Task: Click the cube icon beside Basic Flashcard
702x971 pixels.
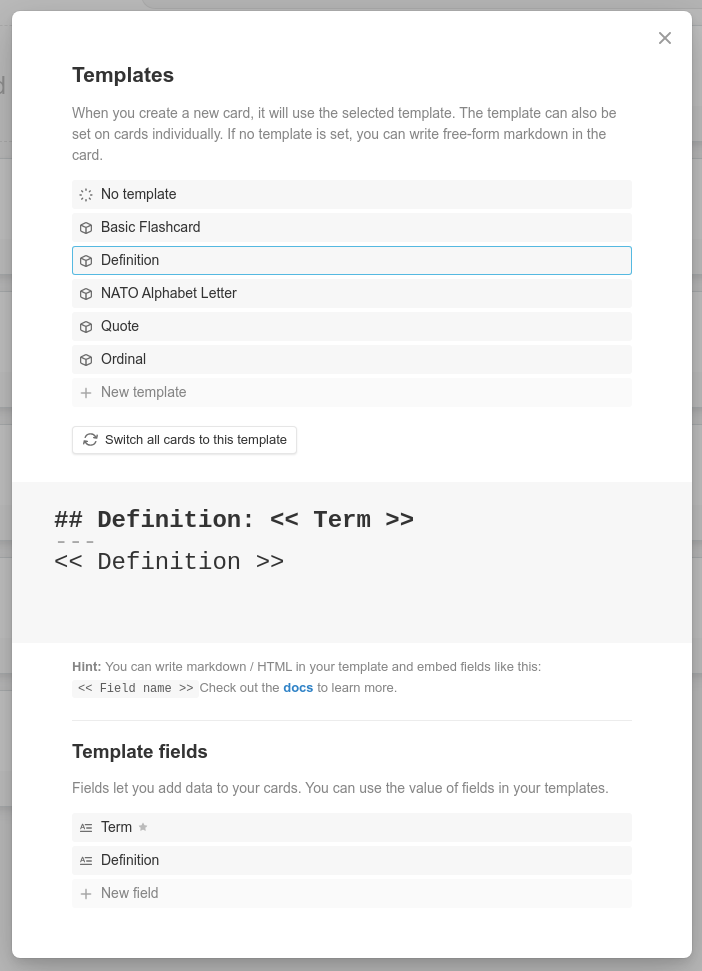Action: pos(86,228)
